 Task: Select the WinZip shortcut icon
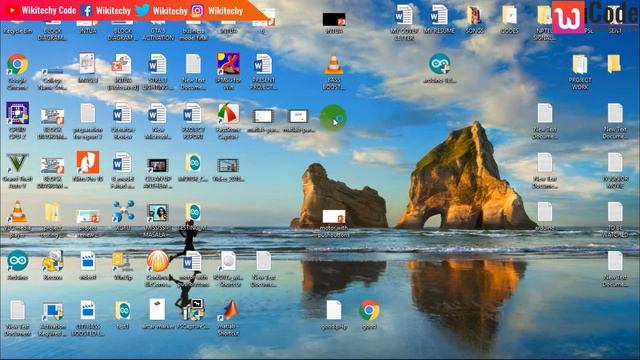[122, 262]
